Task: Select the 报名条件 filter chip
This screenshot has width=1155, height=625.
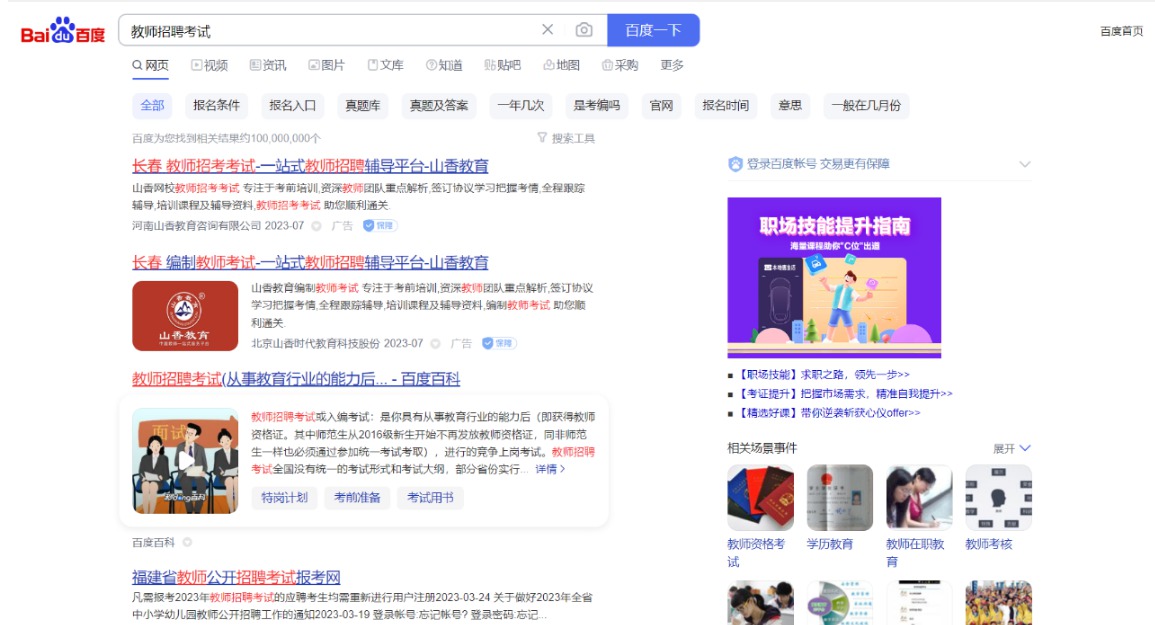Action: (216, 106)
